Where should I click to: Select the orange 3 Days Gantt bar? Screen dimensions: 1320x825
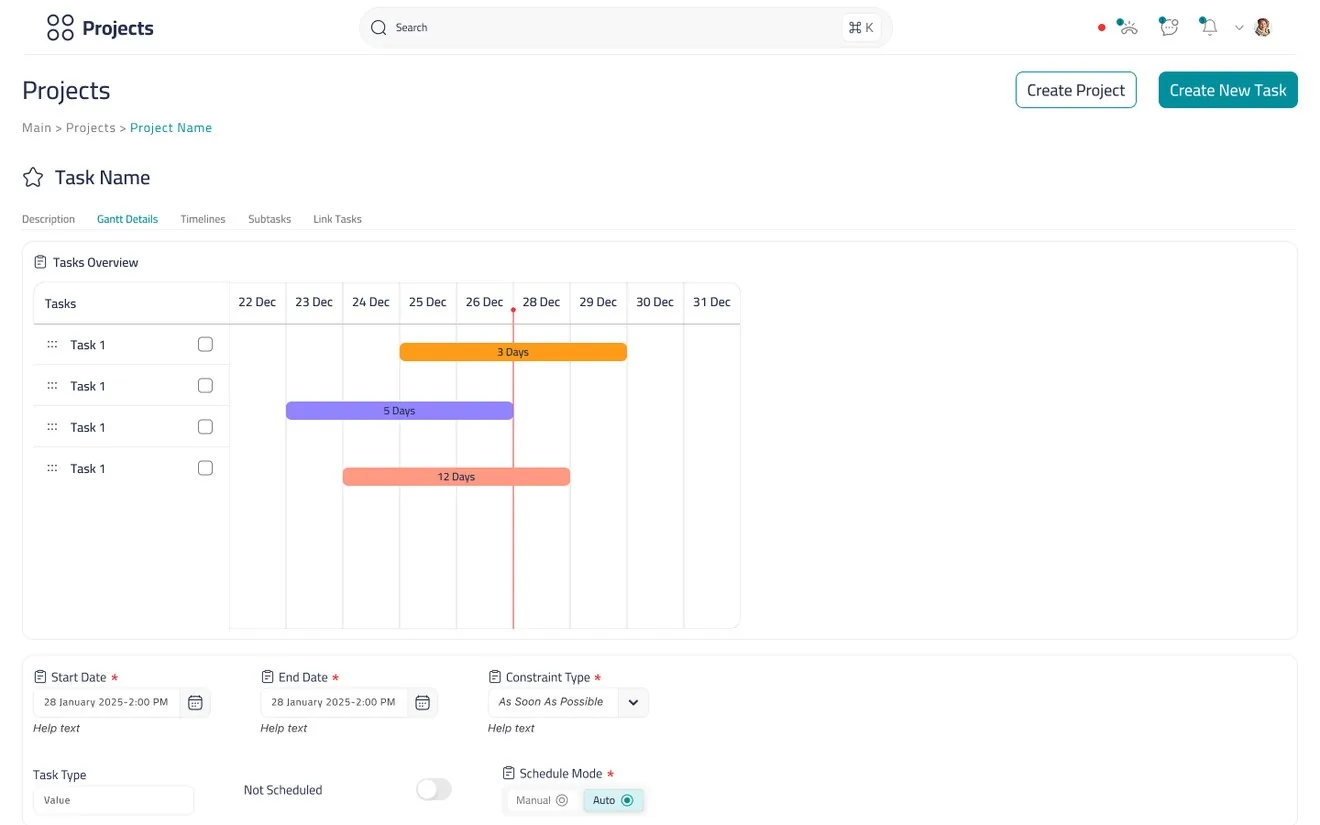point(513,352)
